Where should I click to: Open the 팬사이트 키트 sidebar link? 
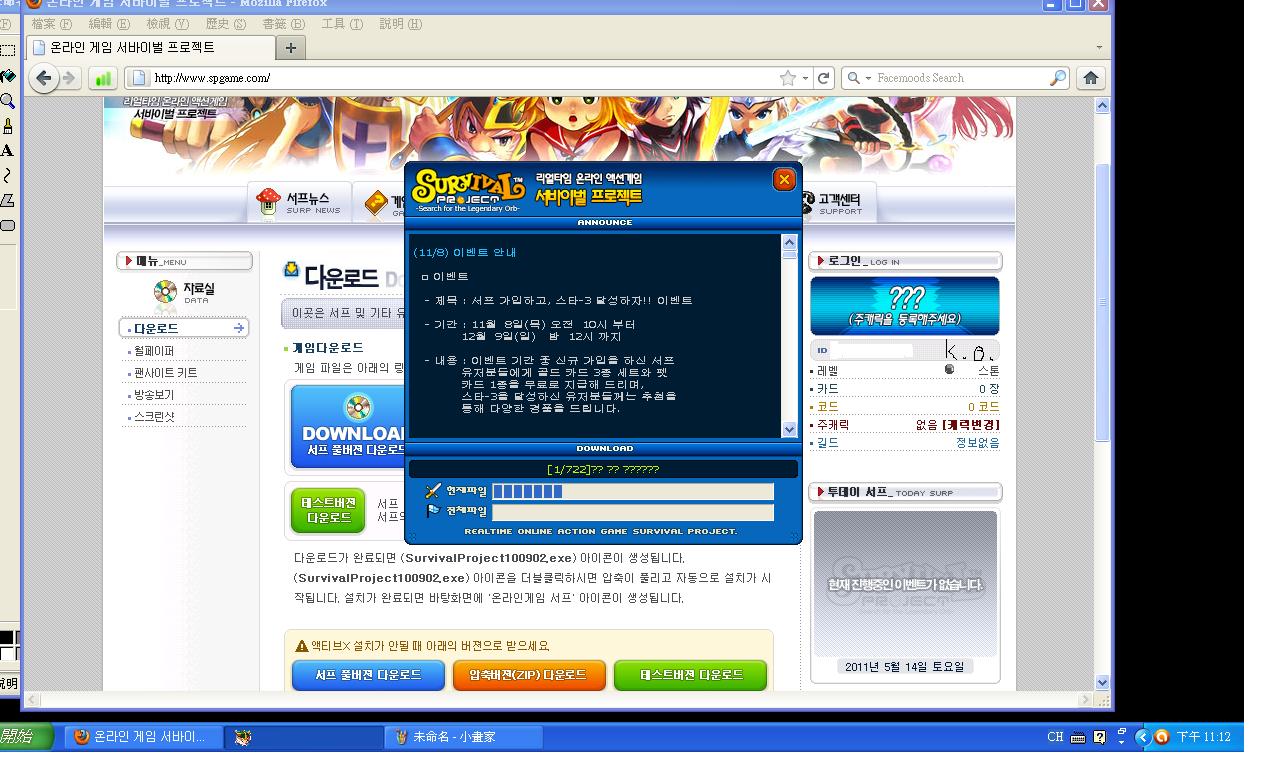(165, 373)
